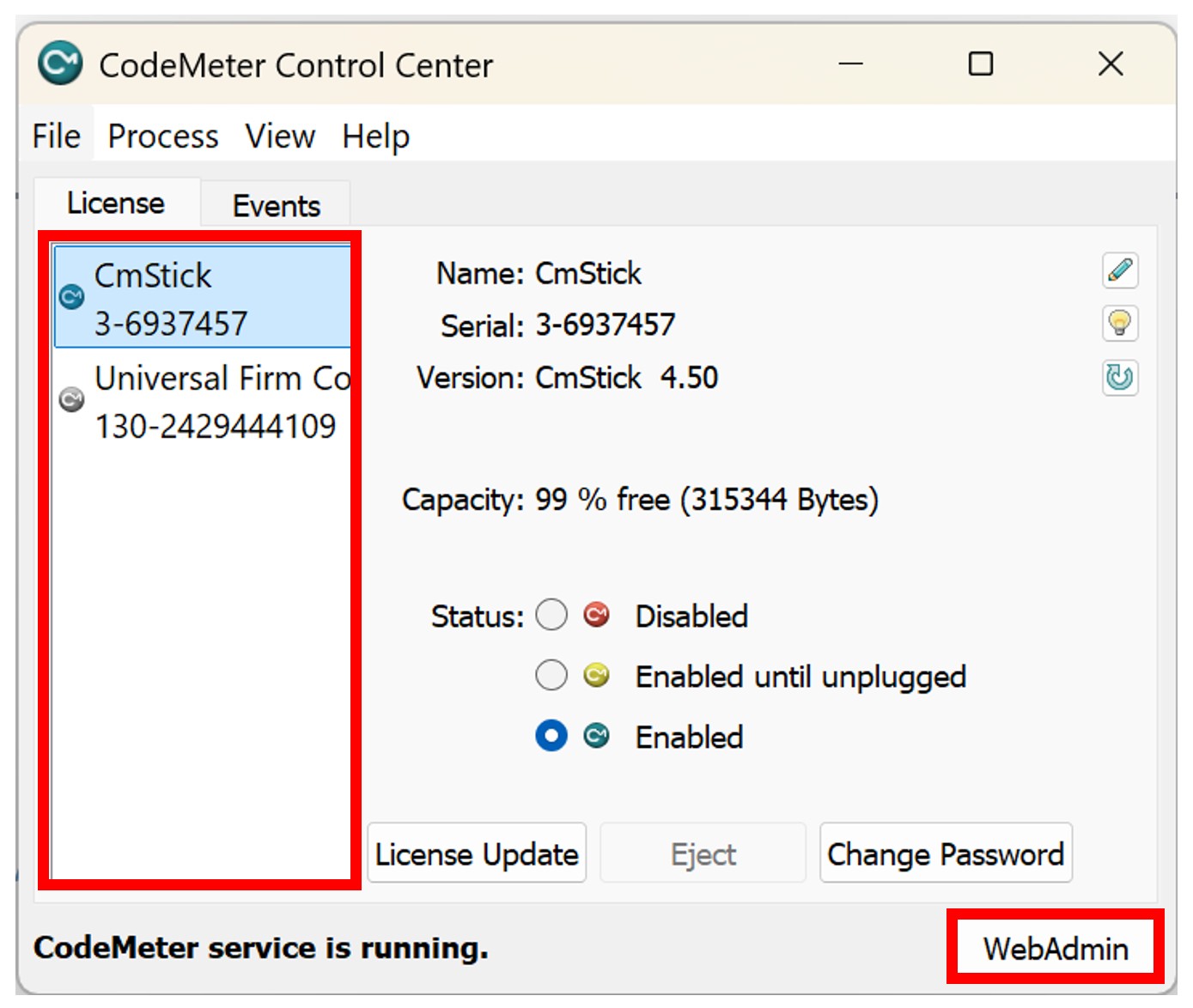Switch to the Events tab
Image resolution: width=1193 pixels, height=1008 pixels.
[x=276, y=205]
